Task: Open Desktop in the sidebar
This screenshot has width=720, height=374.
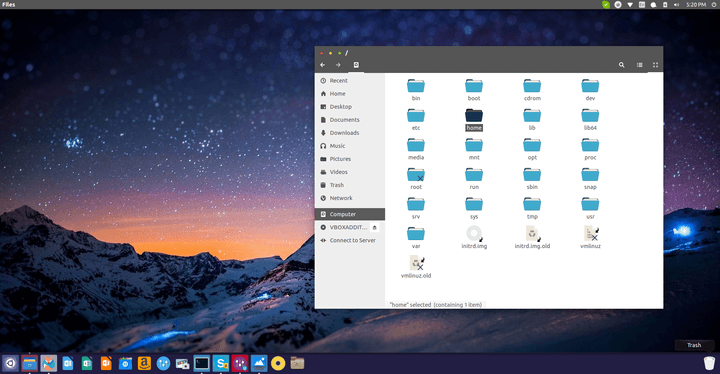Action: pos(350,107)
